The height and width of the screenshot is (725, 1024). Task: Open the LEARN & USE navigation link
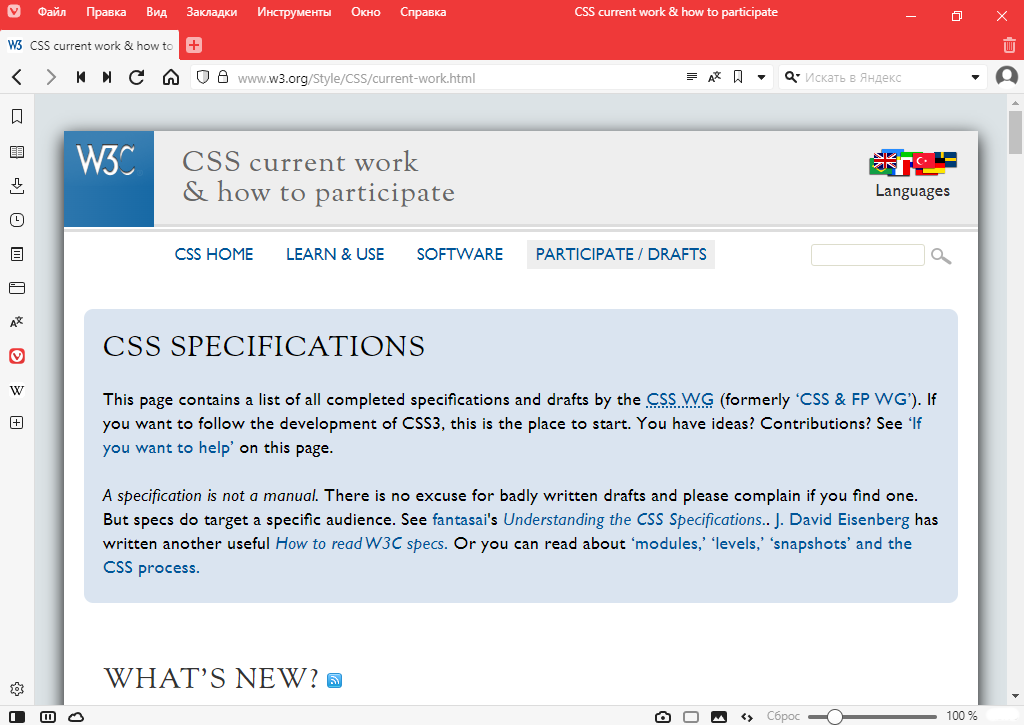(335, 254)
